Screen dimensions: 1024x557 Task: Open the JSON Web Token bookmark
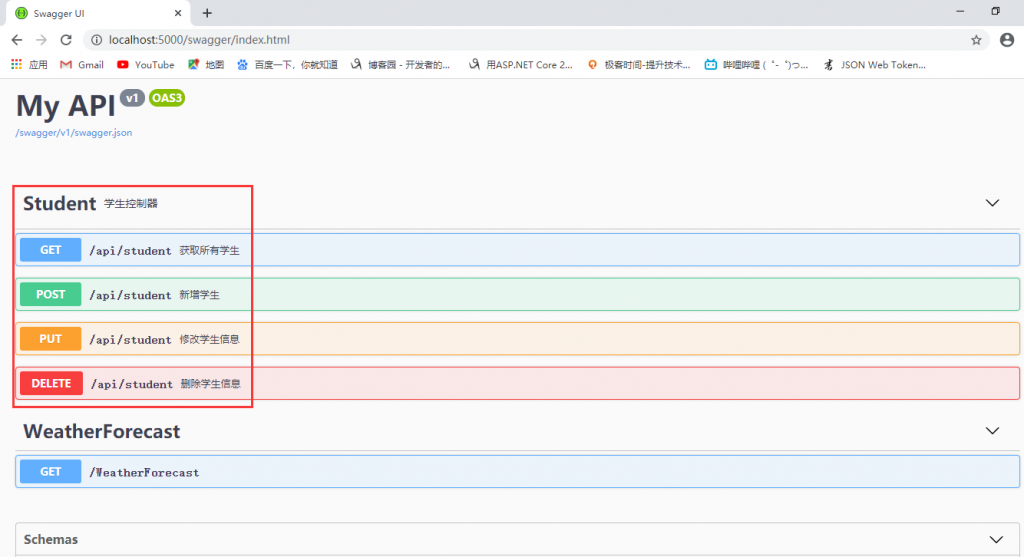pyautogui.click(x=874, y=65)
